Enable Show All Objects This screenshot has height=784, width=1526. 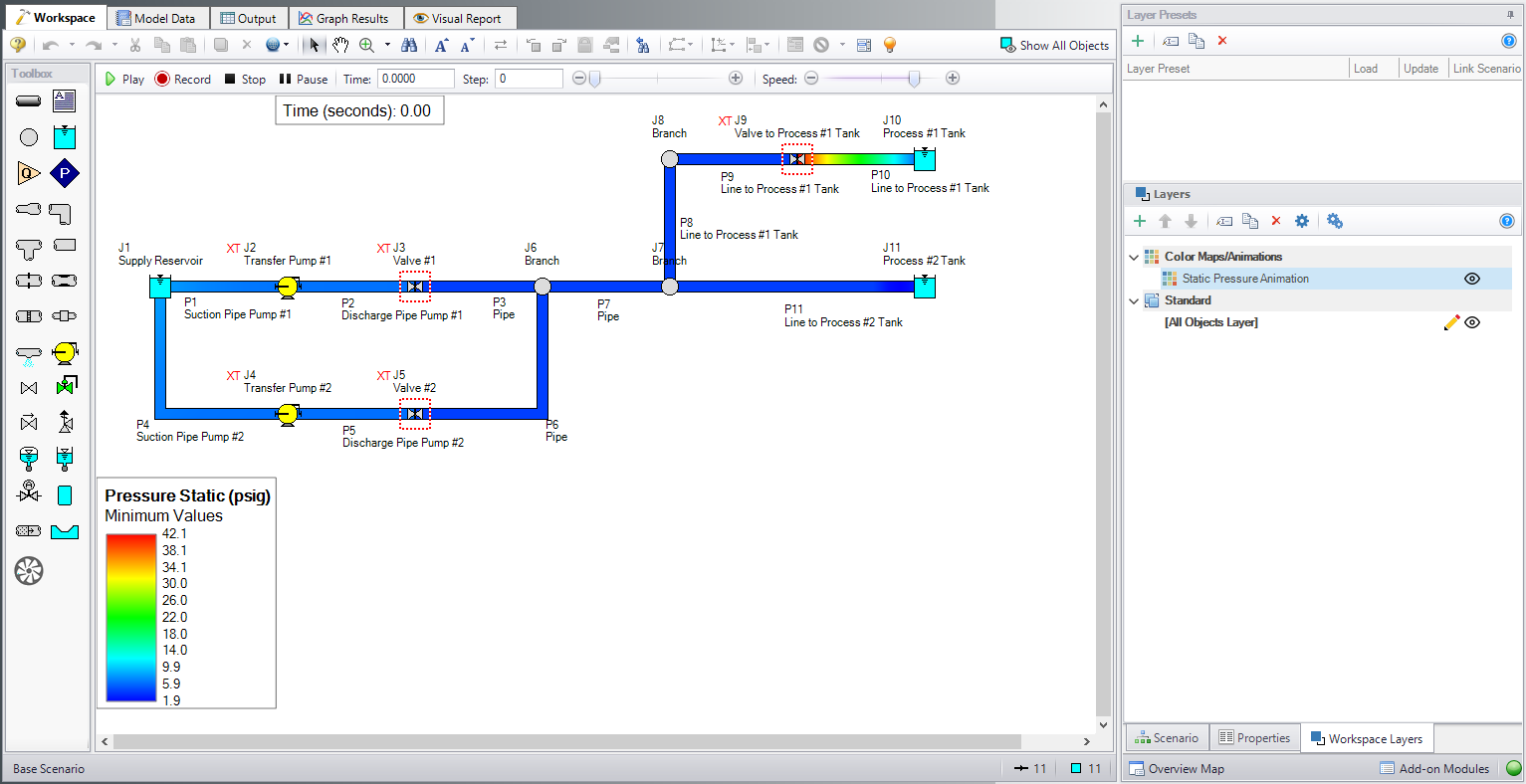point(1055,45)
